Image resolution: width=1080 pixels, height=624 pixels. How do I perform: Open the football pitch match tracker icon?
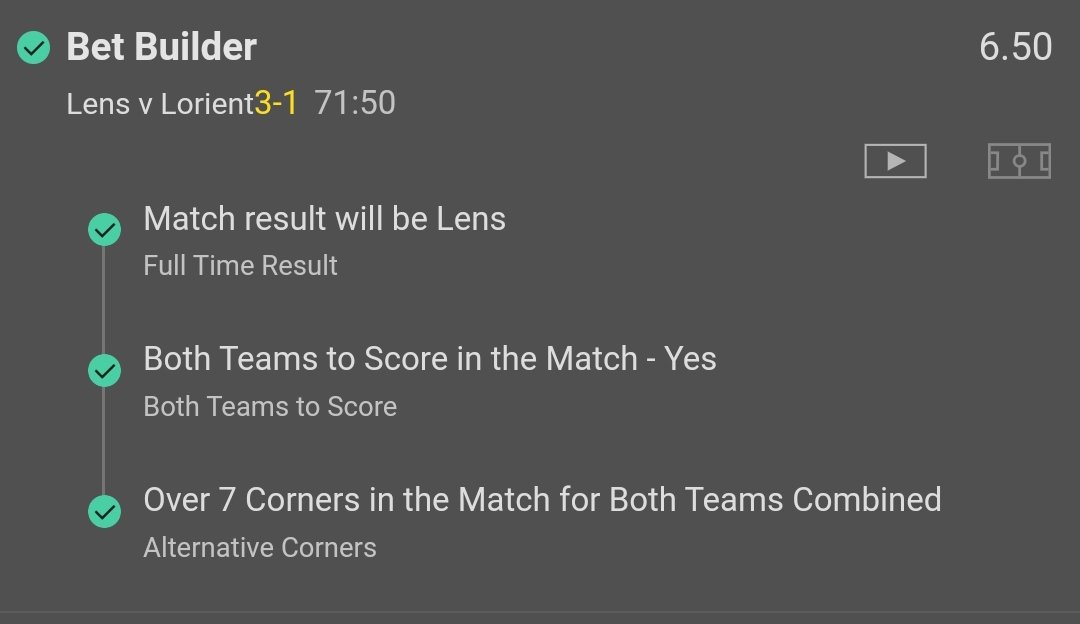tap(1019, 161)
